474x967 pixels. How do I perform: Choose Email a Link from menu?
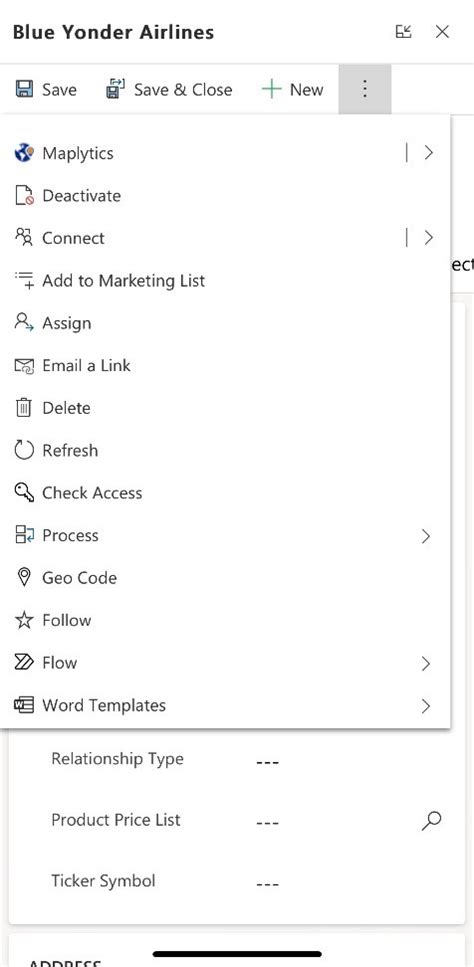225,366
